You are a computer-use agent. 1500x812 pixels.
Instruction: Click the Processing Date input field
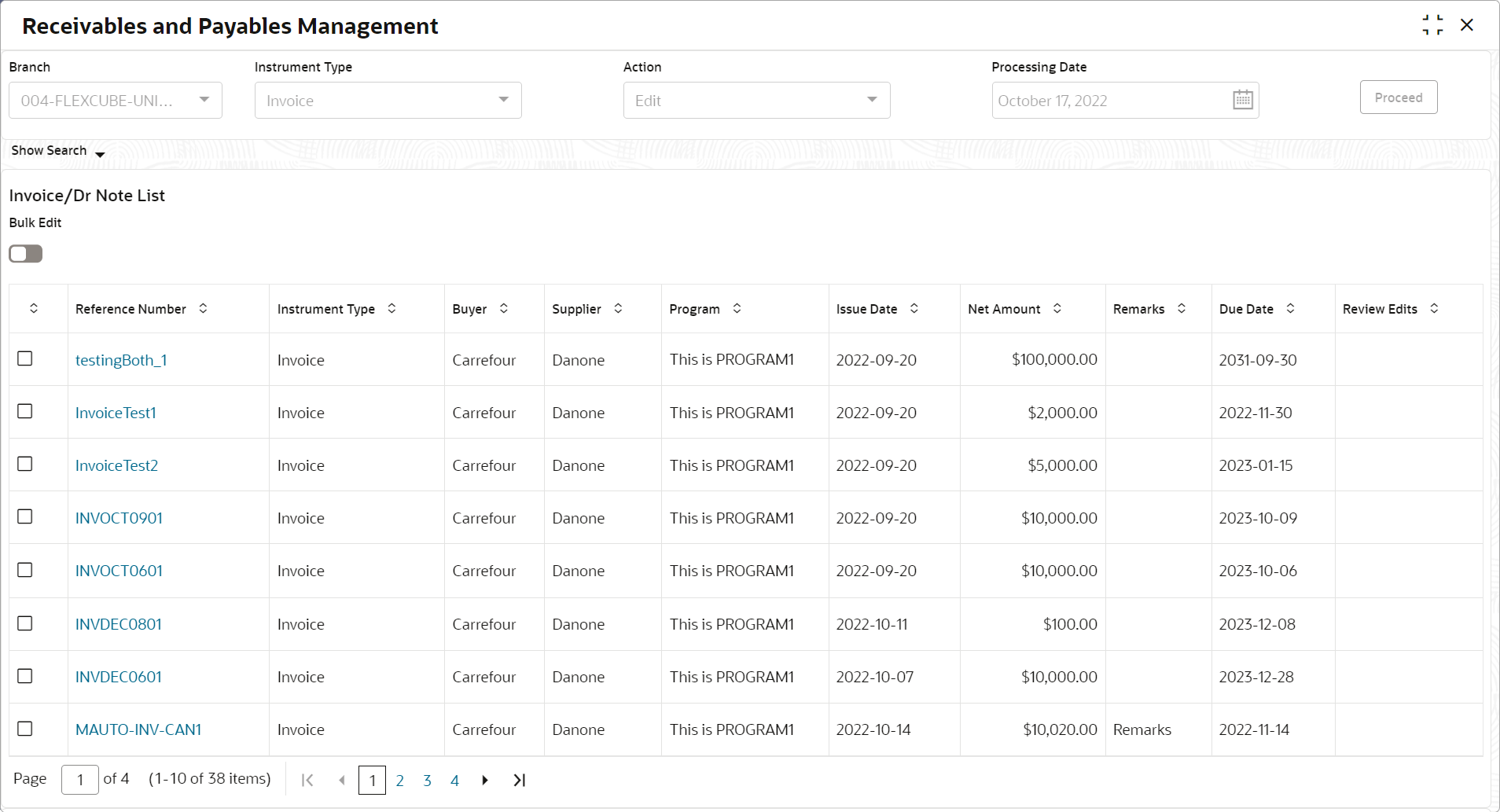[1125, 100]
